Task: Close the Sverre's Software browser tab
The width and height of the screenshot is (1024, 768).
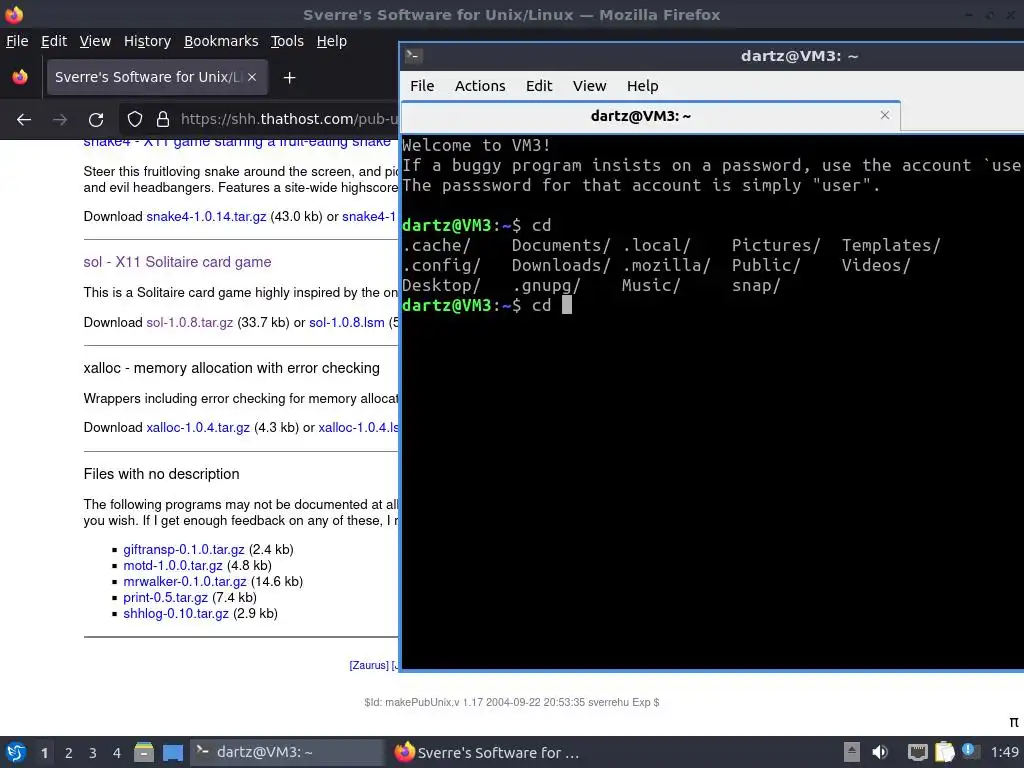Action: coord(252,77)
